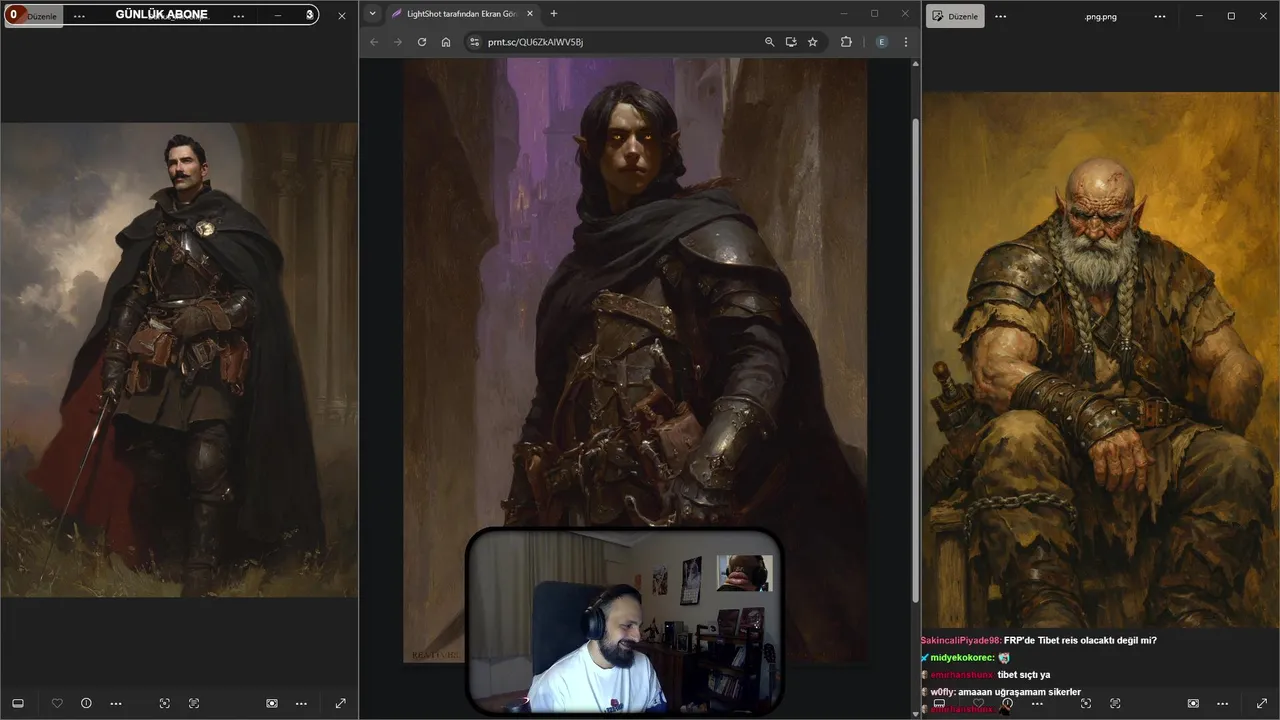Open more options beside right viewer's info icon

tap(1037, 704)
